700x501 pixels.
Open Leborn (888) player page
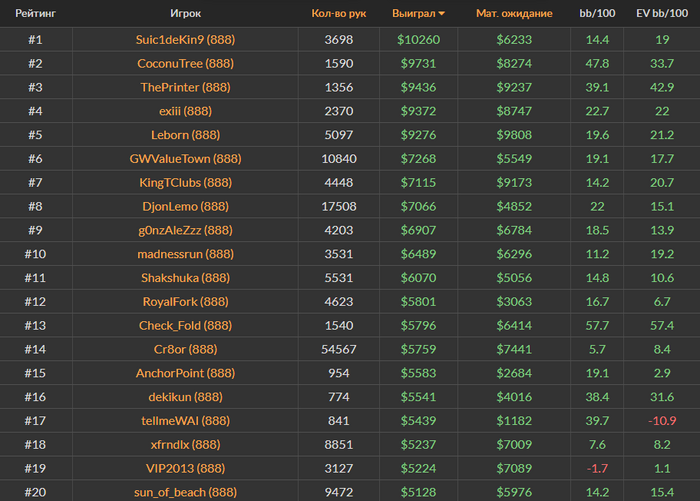pos(185,135)
